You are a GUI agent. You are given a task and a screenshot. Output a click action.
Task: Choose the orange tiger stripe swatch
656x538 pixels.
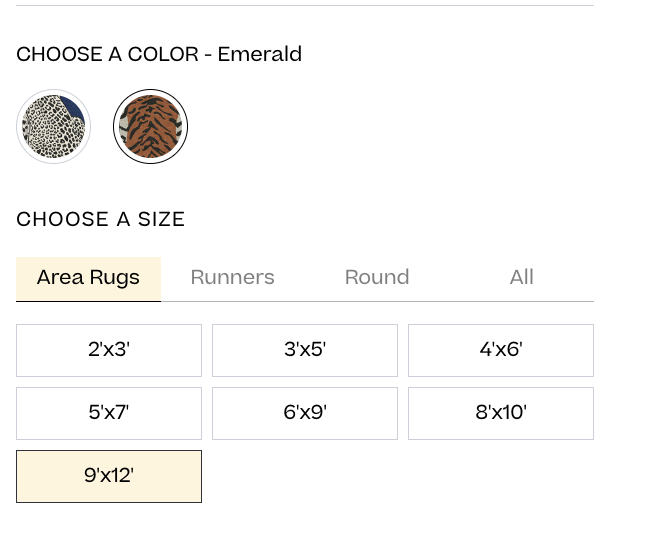[x=151, y=126]
